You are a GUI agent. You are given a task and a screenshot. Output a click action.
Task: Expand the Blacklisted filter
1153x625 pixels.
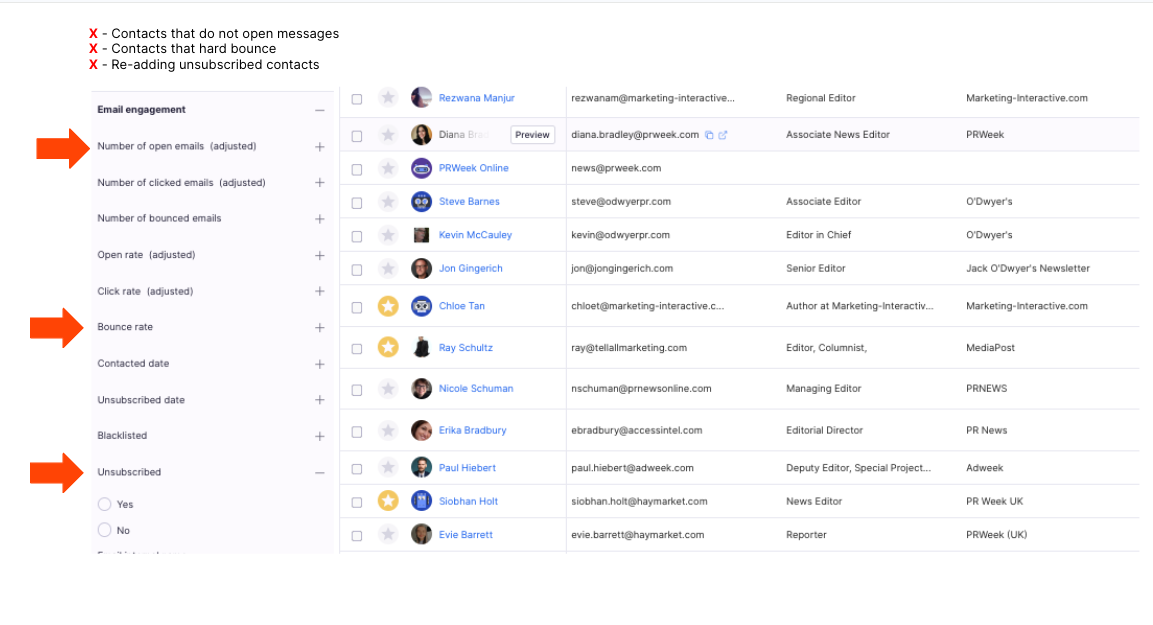click(320, 436)
